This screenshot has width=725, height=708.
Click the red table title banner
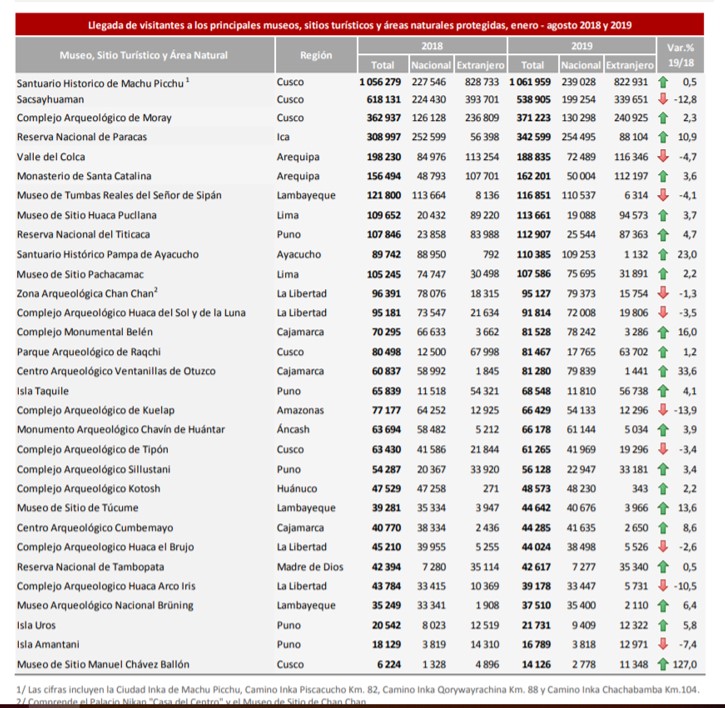click(360, 25)
